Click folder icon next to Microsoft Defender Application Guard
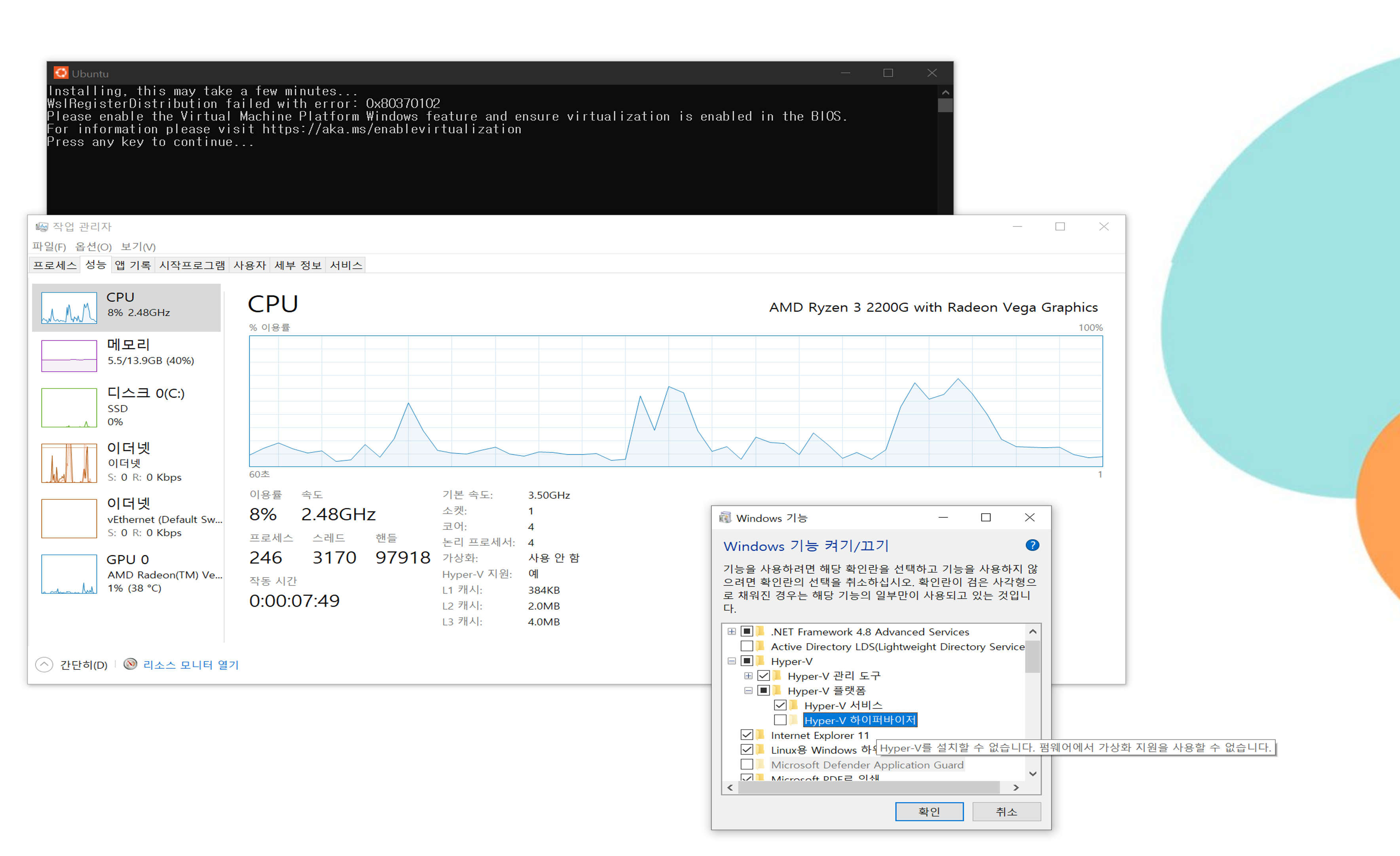The image size is (1400, 856). click(761, 764)
